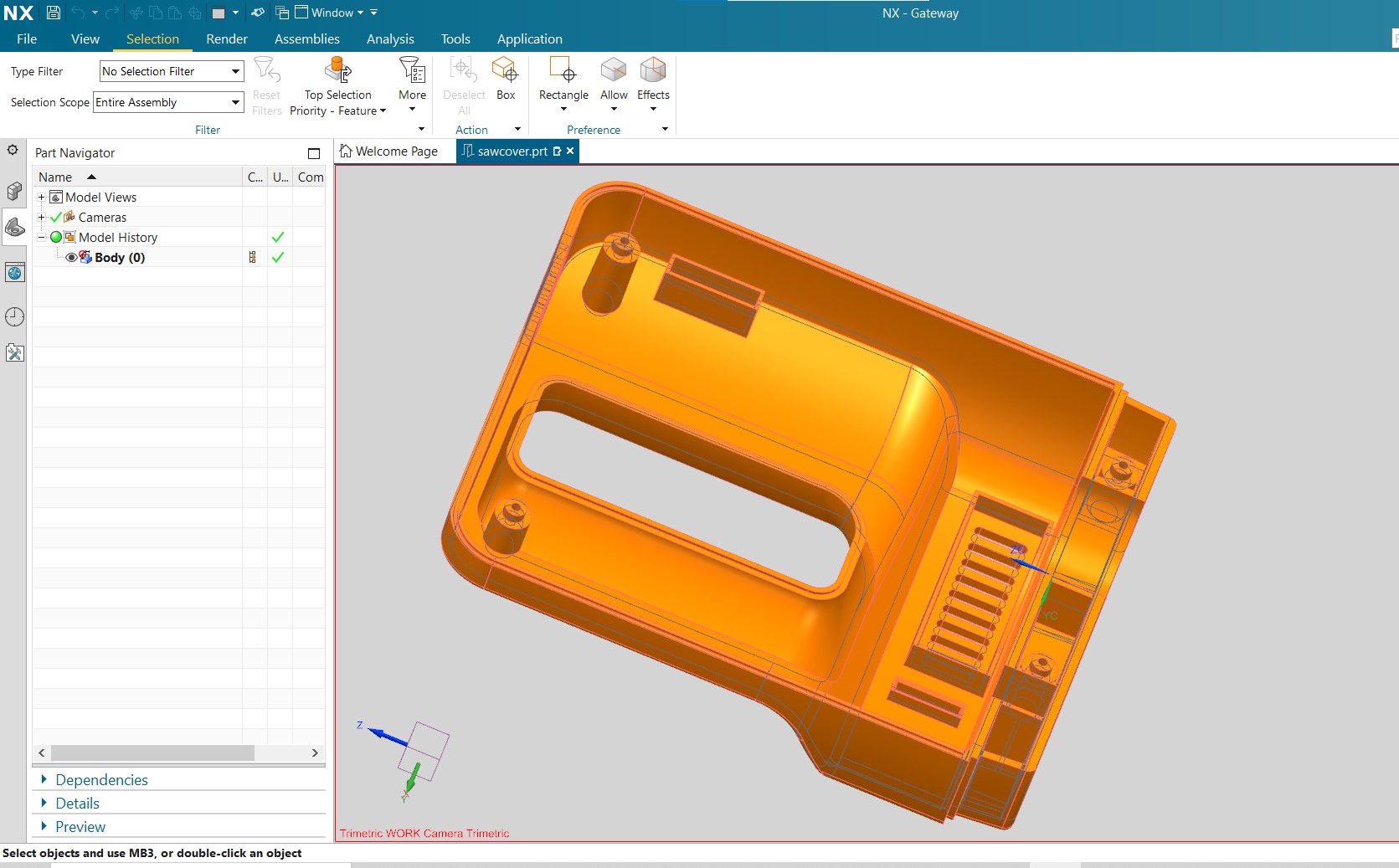This screenshot has height=868, width=1399.
Task: Open the Undo history dropdown arrow
Action: tap(95, 13)
